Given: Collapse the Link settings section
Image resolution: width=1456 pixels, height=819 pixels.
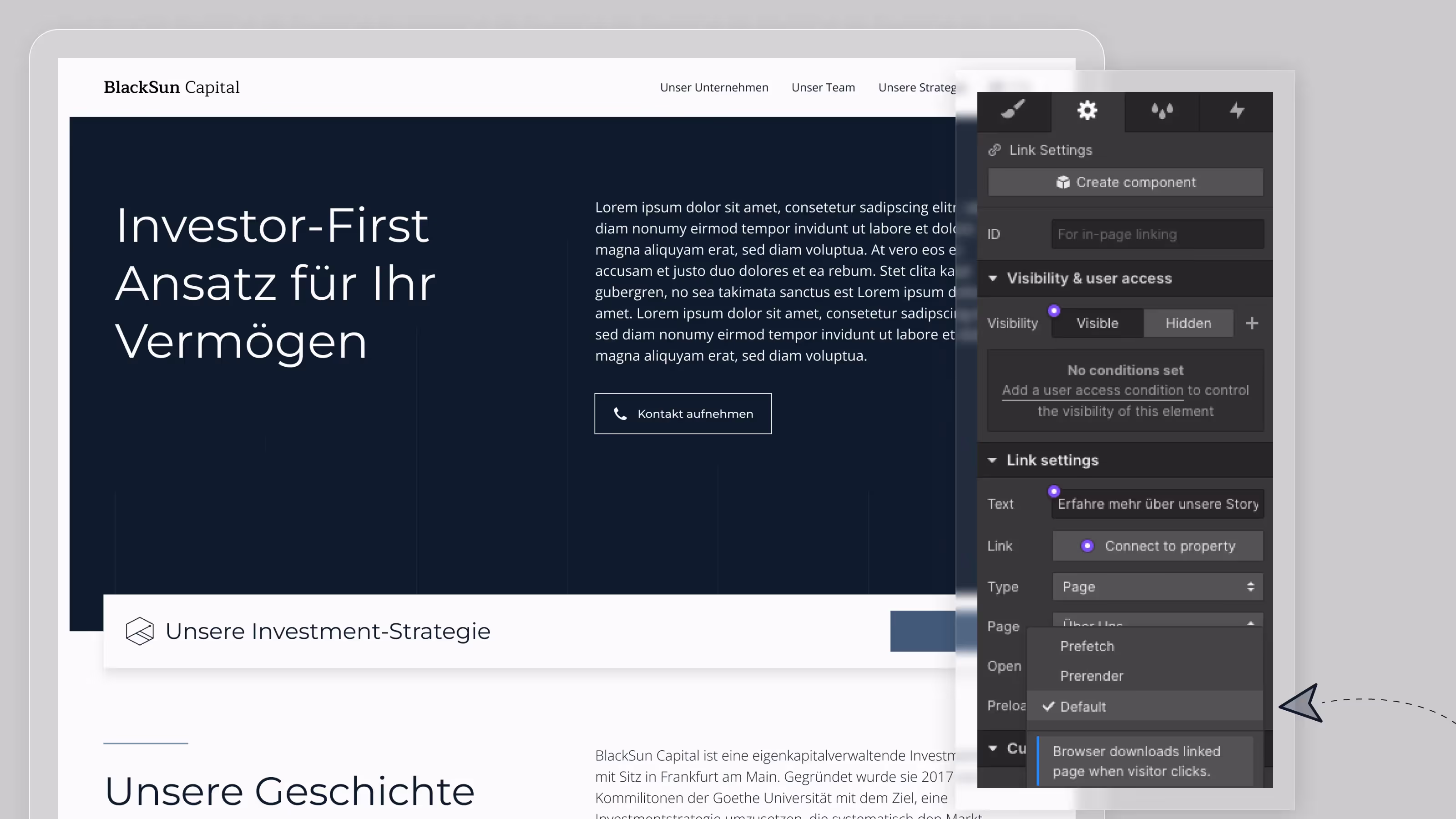Looking at the screenshot, I should (992, 460).
